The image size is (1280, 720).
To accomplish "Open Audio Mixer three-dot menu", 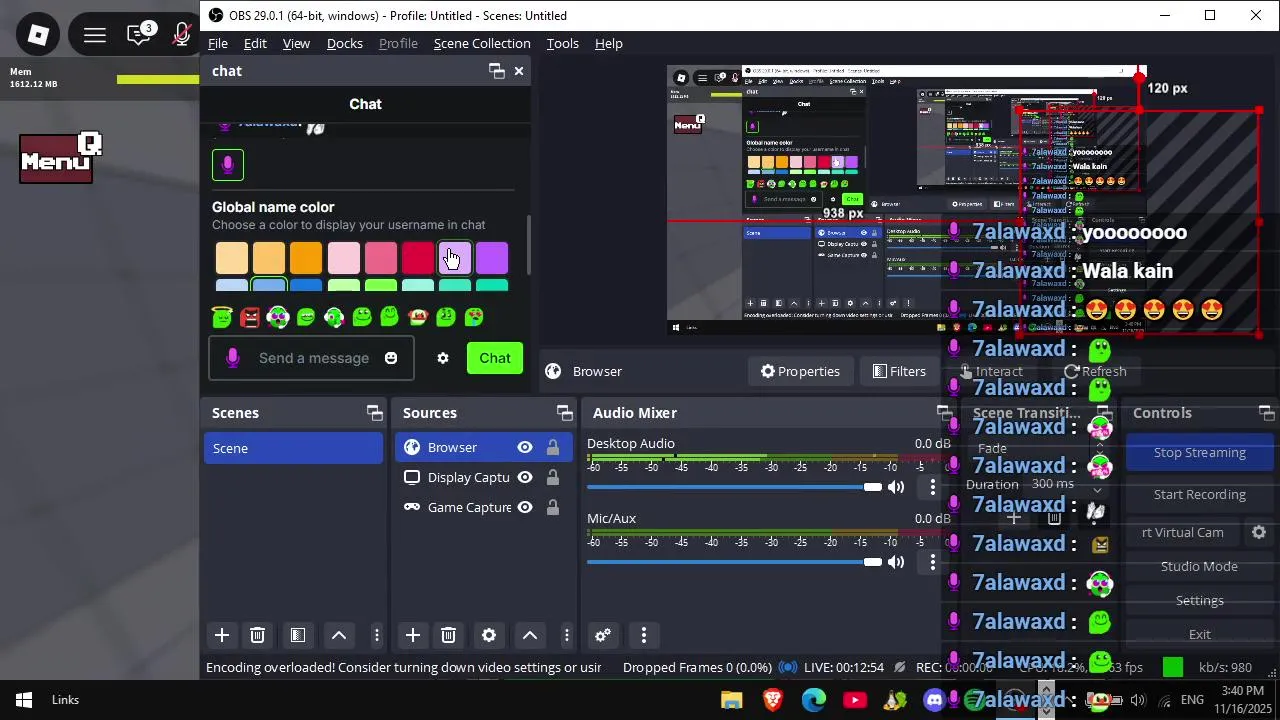I will pos(644,635).
